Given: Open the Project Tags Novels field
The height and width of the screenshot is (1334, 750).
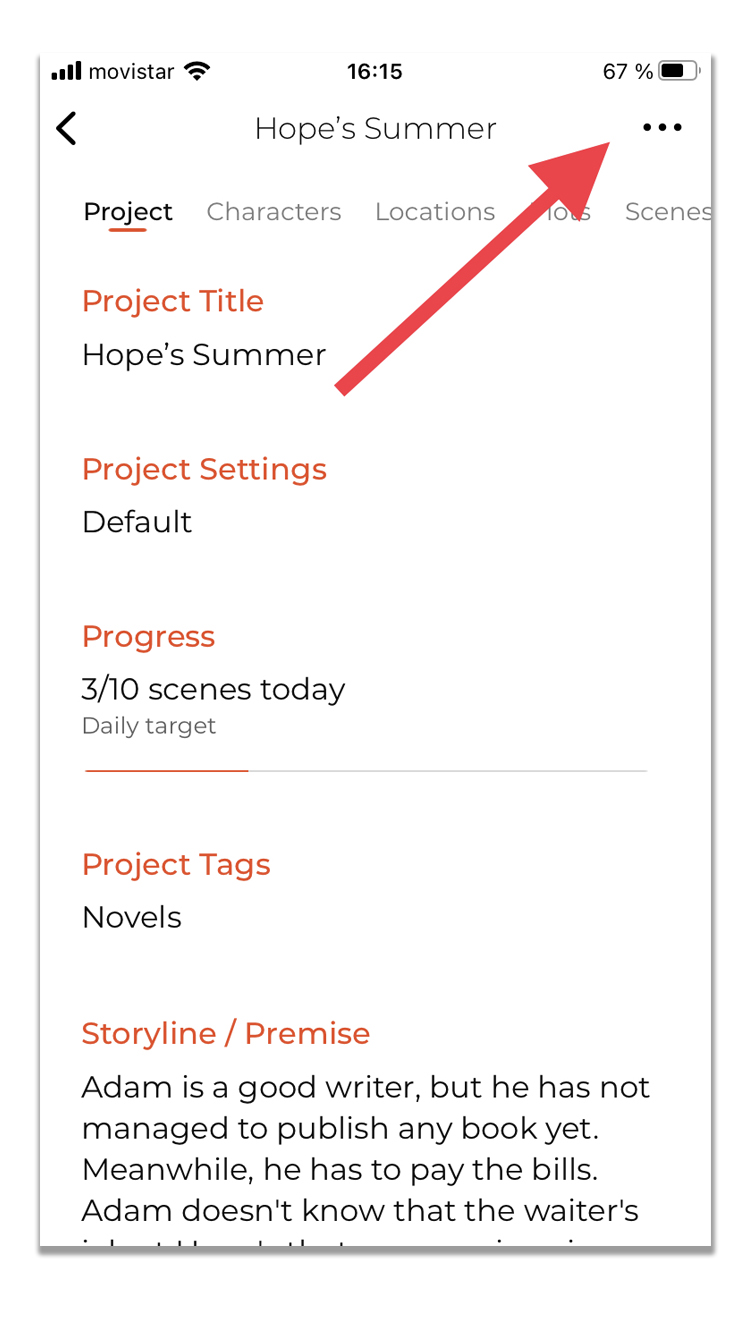Looking at the screenshot, I should tap(132, 917).
